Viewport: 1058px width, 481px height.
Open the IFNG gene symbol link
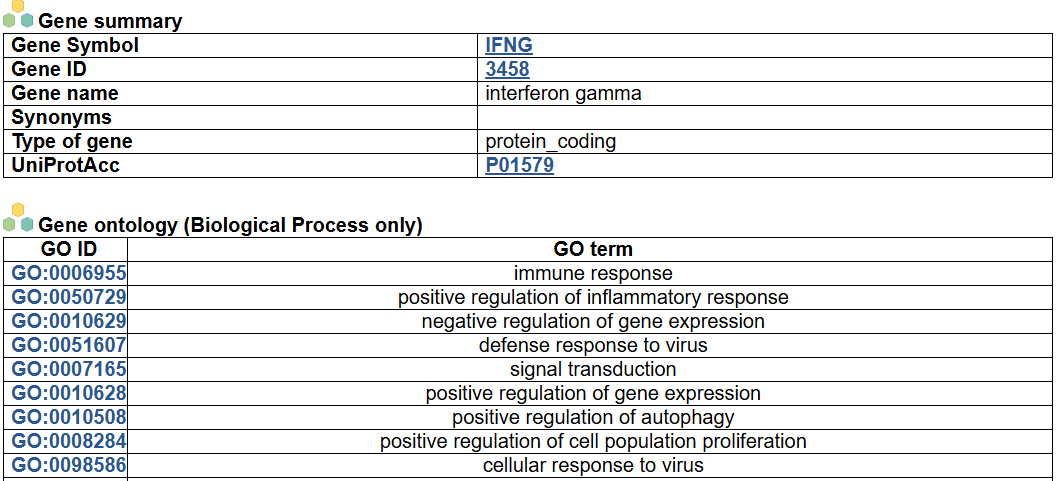point(508,45)
